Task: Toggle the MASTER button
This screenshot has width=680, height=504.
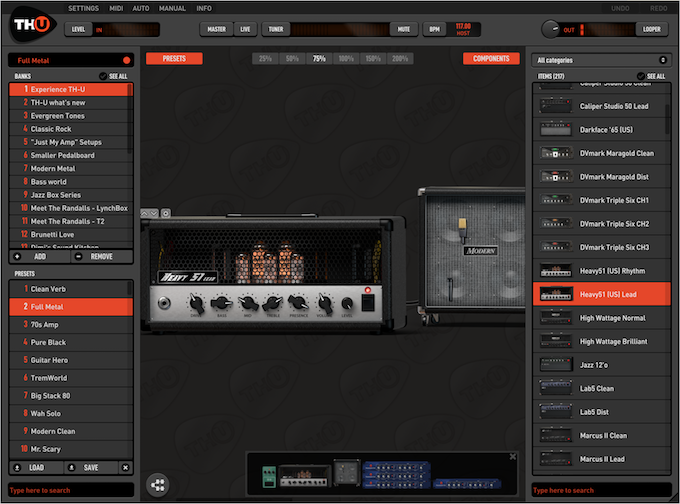Action: tap(216, 29)
